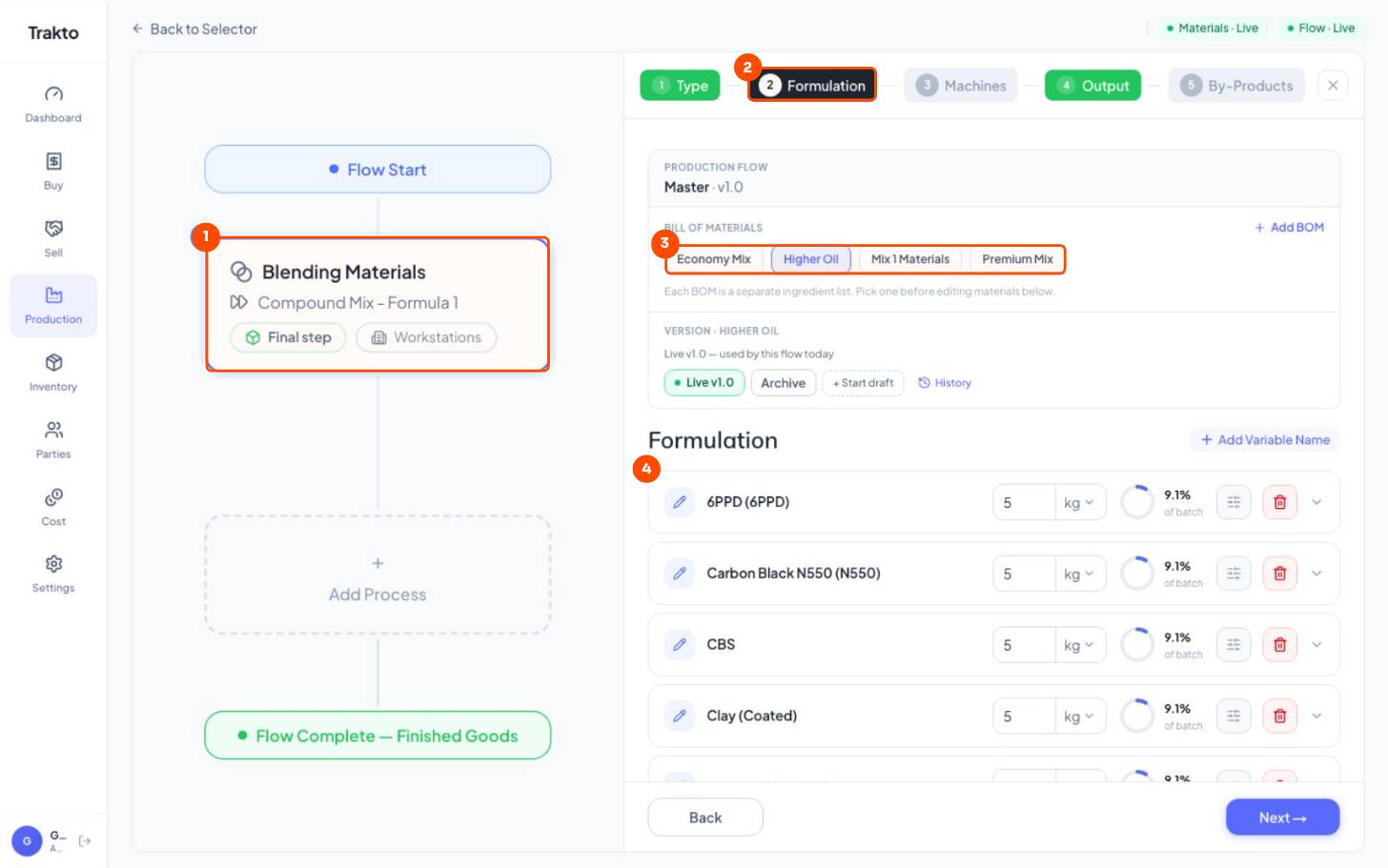Open the kg unit dropdown for Carbon Black
Image resolution: width=1388 pixels, height=868 pixels.
click(x=1079, y=574)
